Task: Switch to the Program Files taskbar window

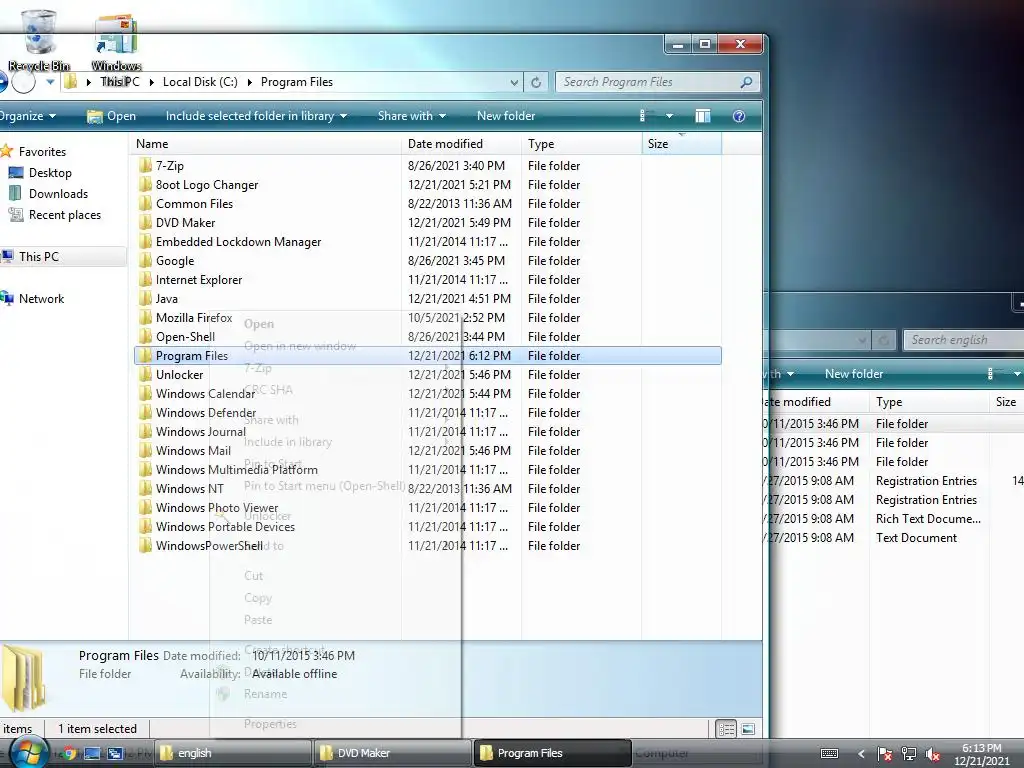Action: click(x=552, y=753)
